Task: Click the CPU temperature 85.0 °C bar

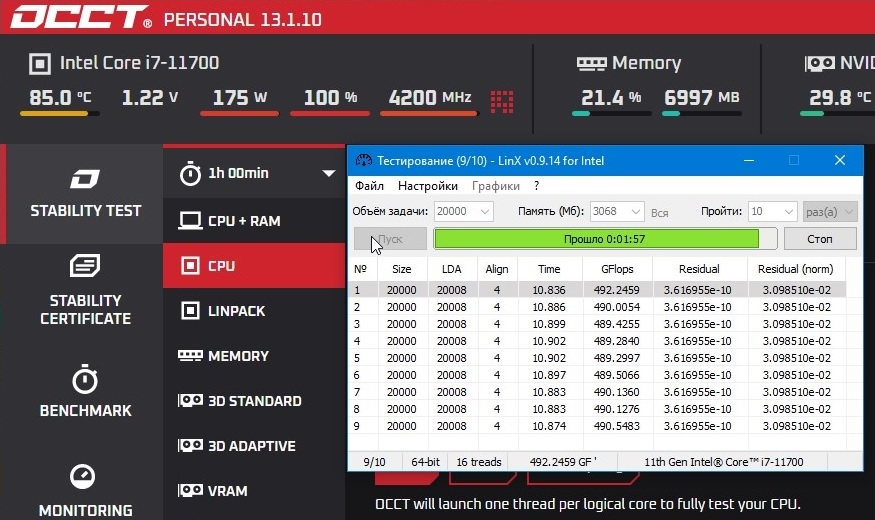Action: tap(60, 113)
